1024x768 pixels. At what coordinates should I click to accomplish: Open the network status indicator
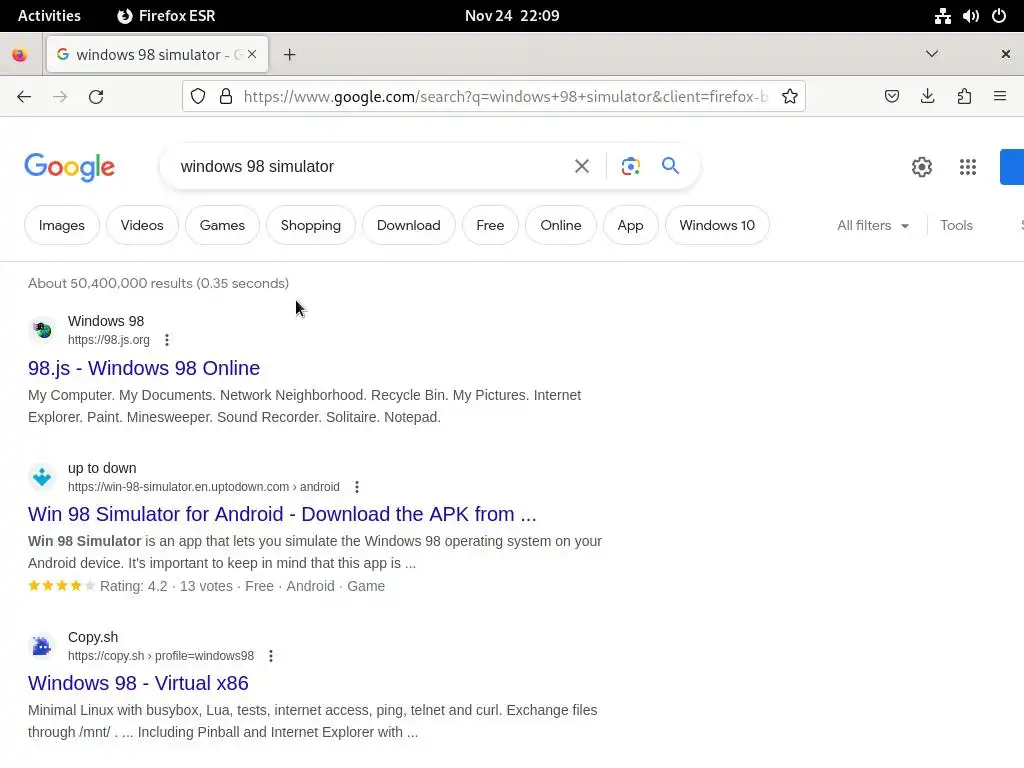(942, 16)
